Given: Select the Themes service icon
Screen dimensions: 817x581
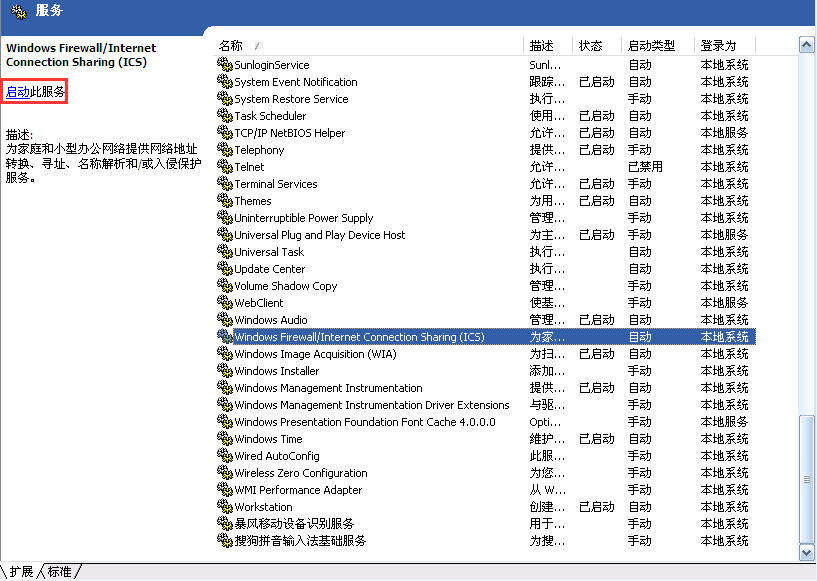Looking at the screenshot, I should 225,201.
